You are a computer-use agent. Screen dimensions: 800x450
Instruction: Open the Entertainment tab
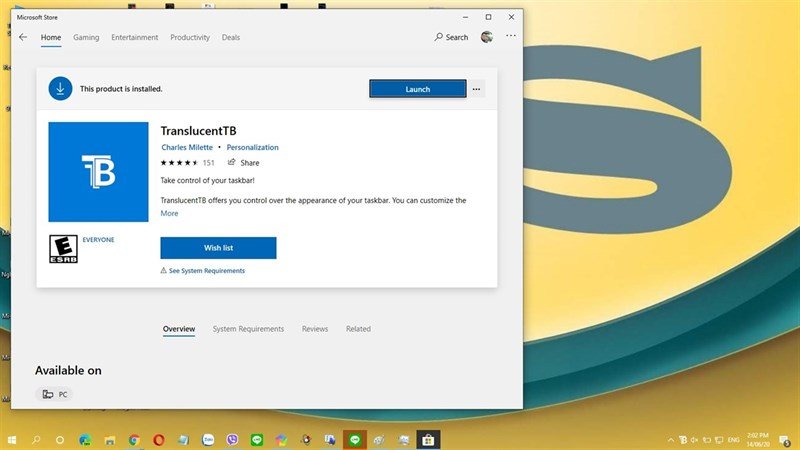click(x=135, y=37)
